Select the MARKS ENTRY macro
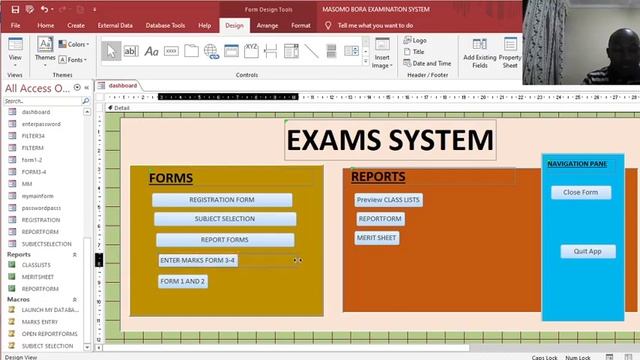The height and width of the screenshot is (360, 640). click(40, 322)
